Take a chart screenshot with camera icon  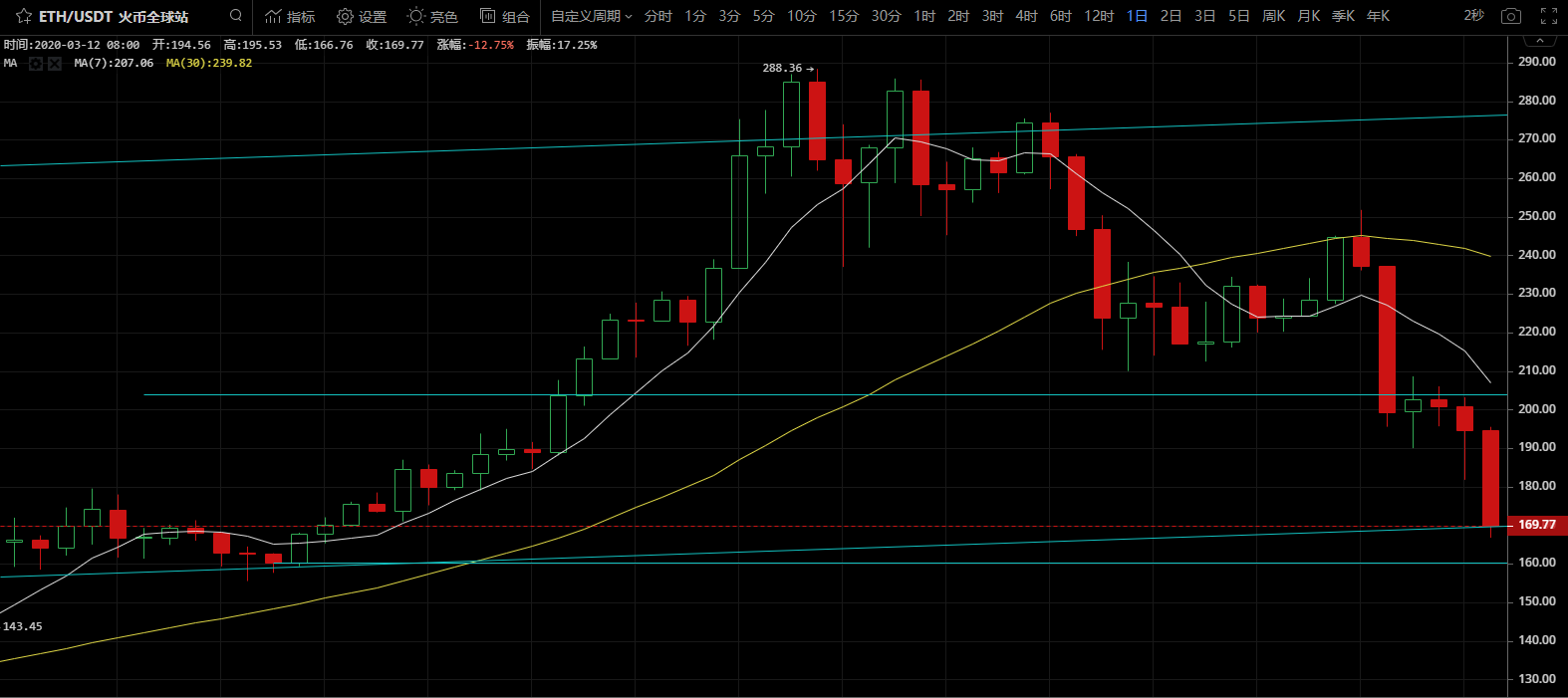[1511, 16]
